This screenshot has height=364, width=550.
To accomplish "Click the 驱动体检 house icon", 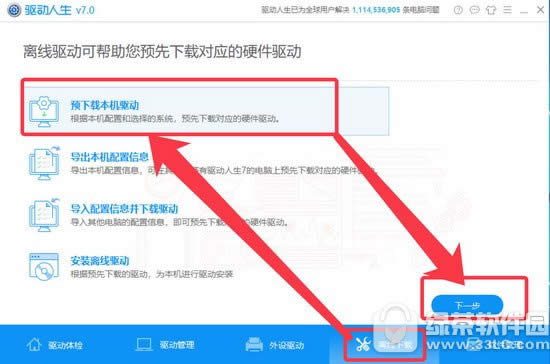I will pos(34,345).
